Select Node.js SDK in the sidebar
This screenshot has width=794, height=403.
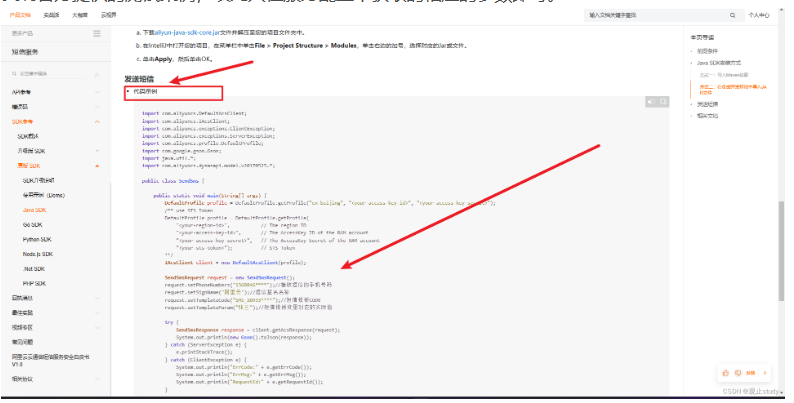pyautogui.click(x=38, y=254)
